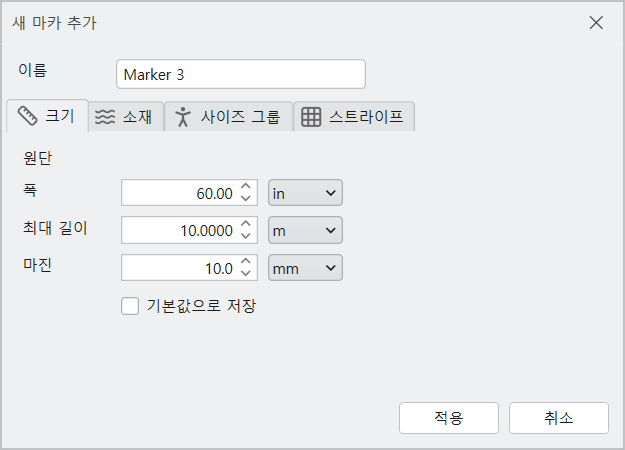This screenshot has height=450, width=625.
Task: Click the 최대 길이 field showing 10.0000
Action: [x=189, y=230]
